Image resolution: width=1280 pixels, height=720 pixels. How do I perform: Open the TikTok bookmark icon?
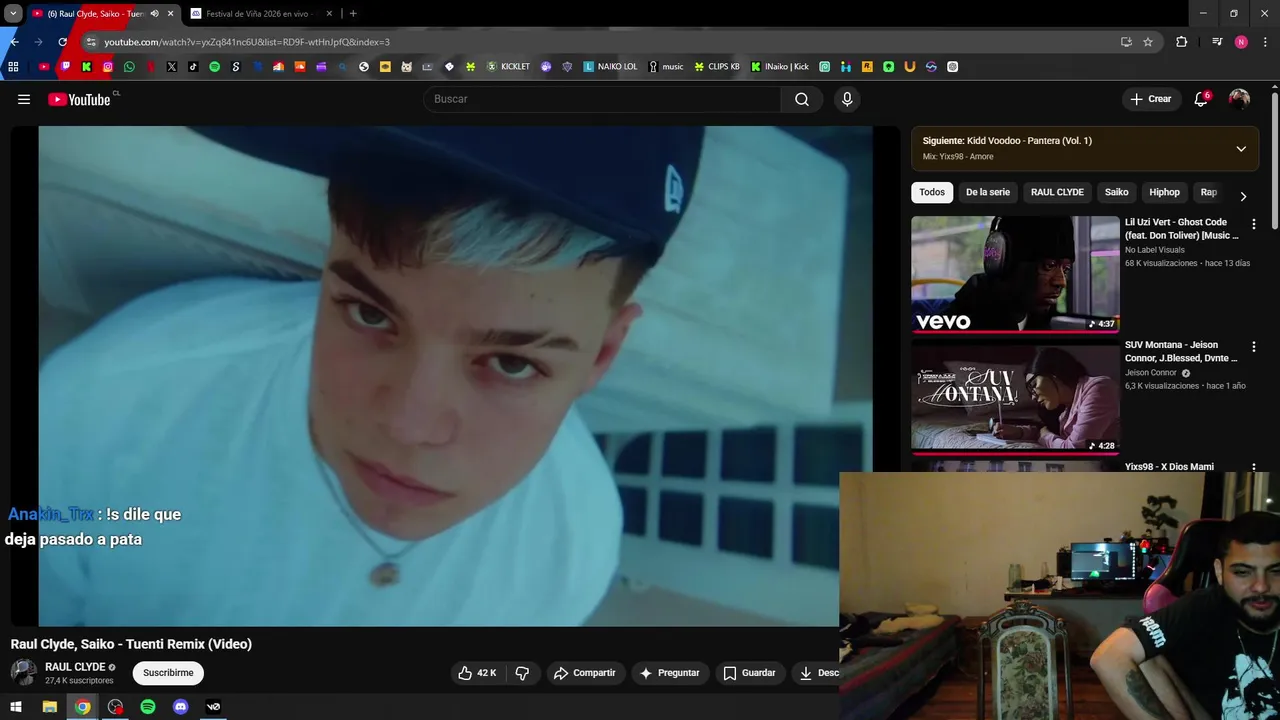tap(193, 67)
